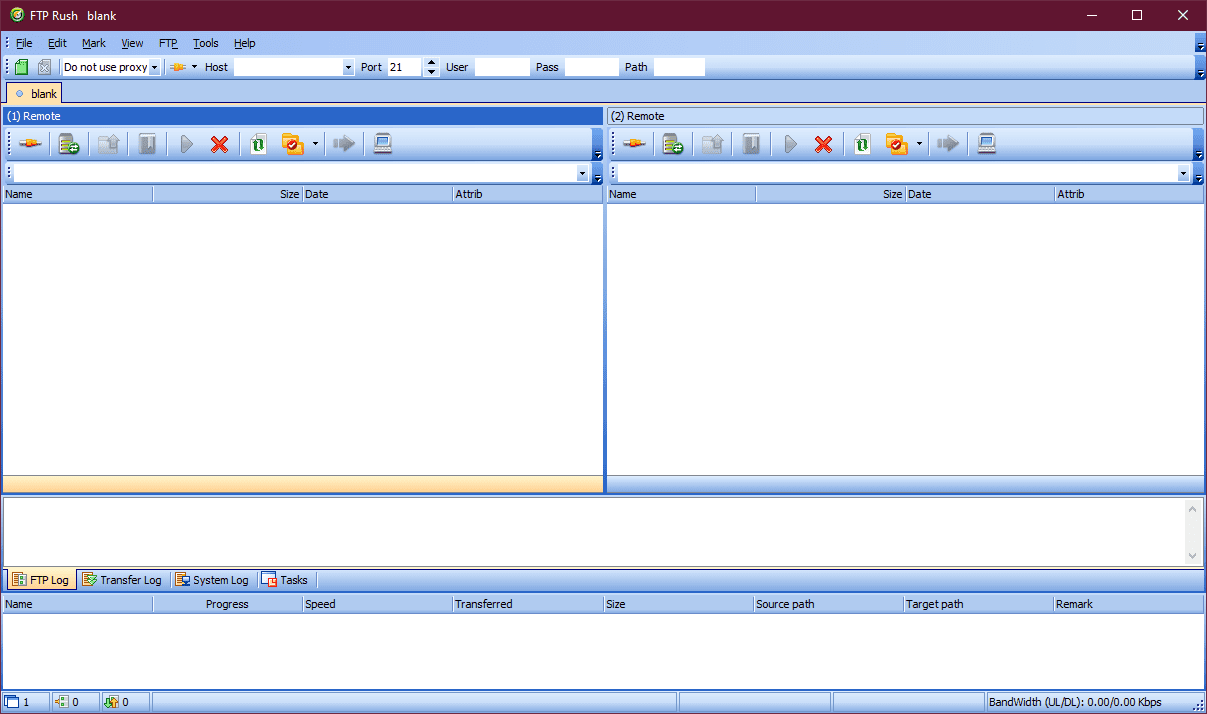
Task: Open the Host address history dropdown
Action: click(x=348, y=67)
